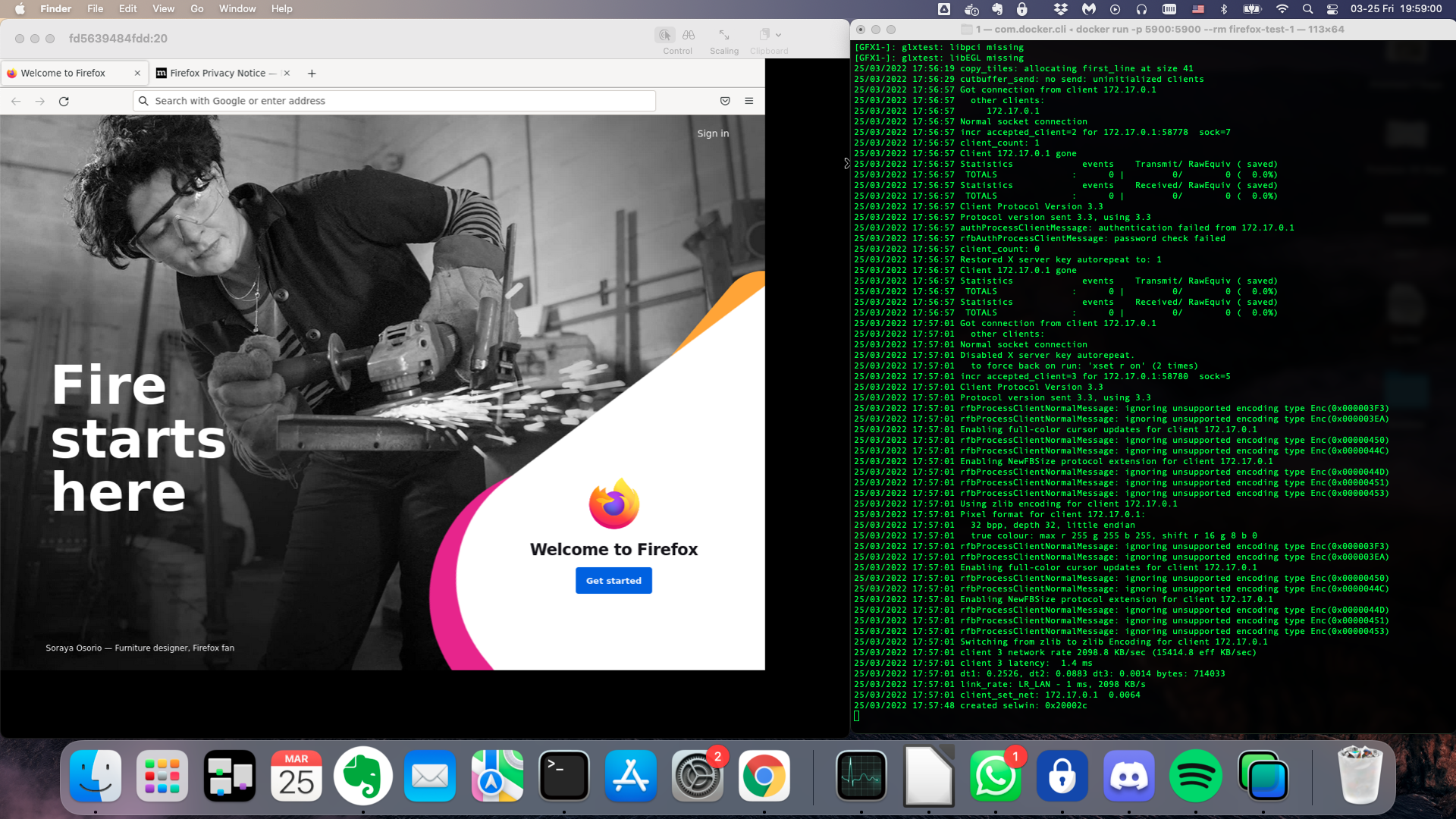This screenshot has width=1456, height=819.
Task: Open Mail from the Dock
Action: pos(430,776)
